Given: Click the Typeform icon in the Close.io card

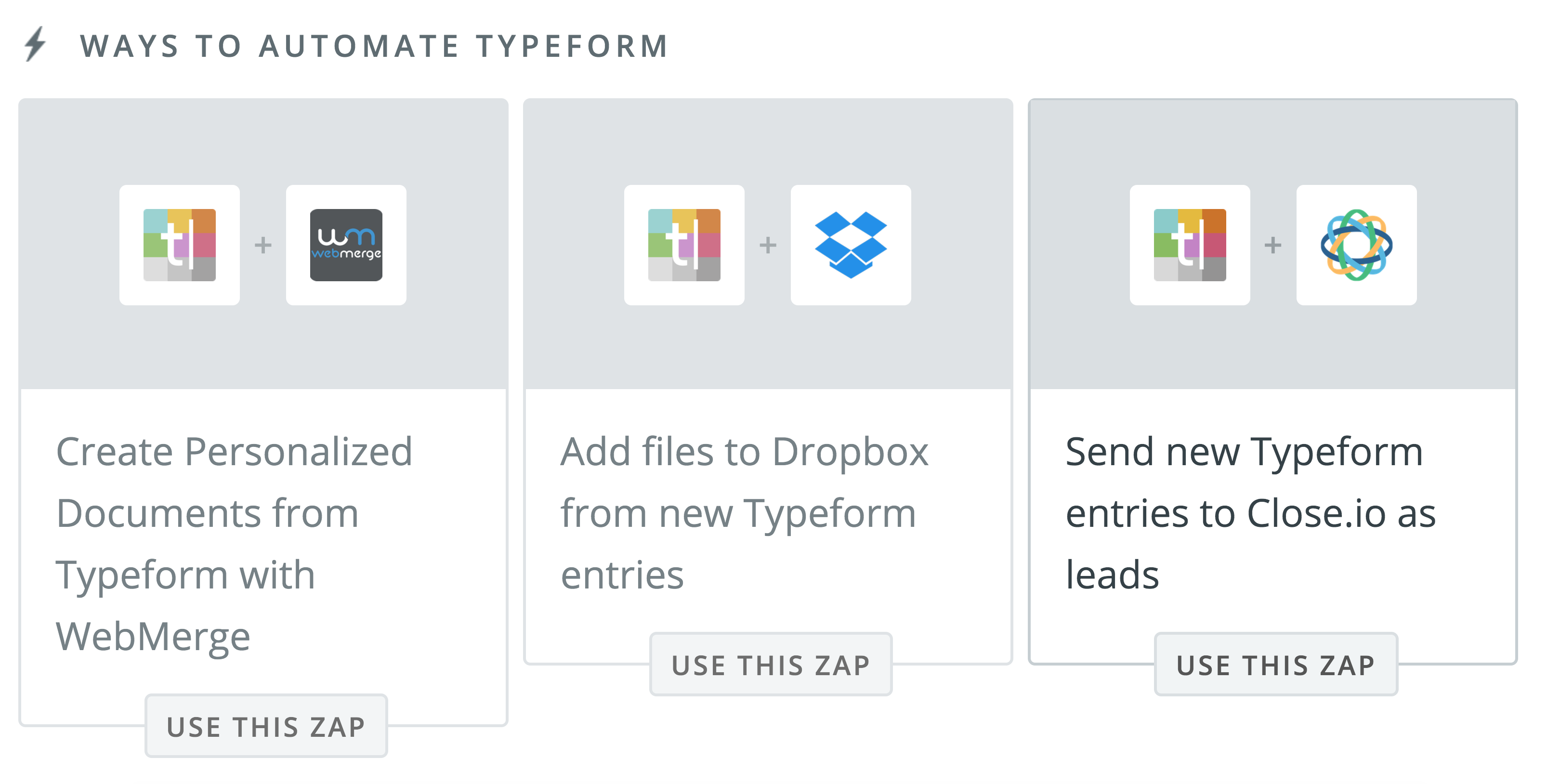Looking at the screenshot, I should (x=1190, y=245).
